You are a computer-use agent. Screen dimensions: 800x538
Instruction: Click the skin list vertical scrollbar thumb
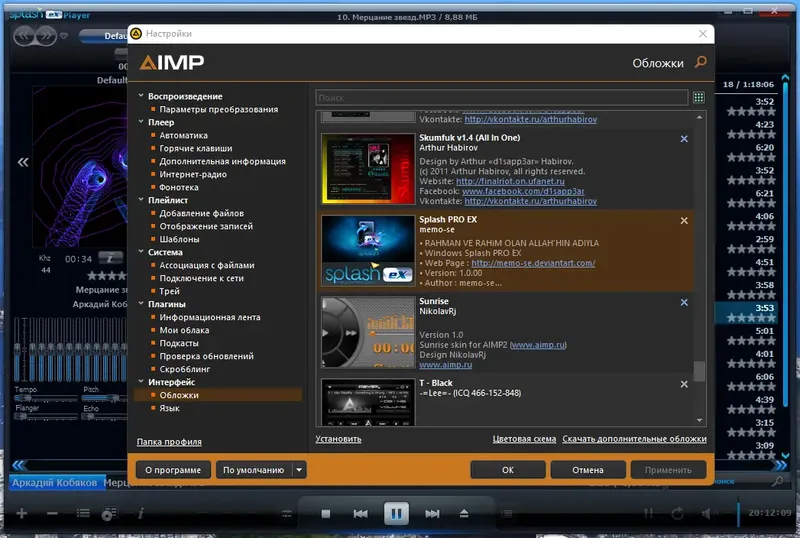pos(699,371)
